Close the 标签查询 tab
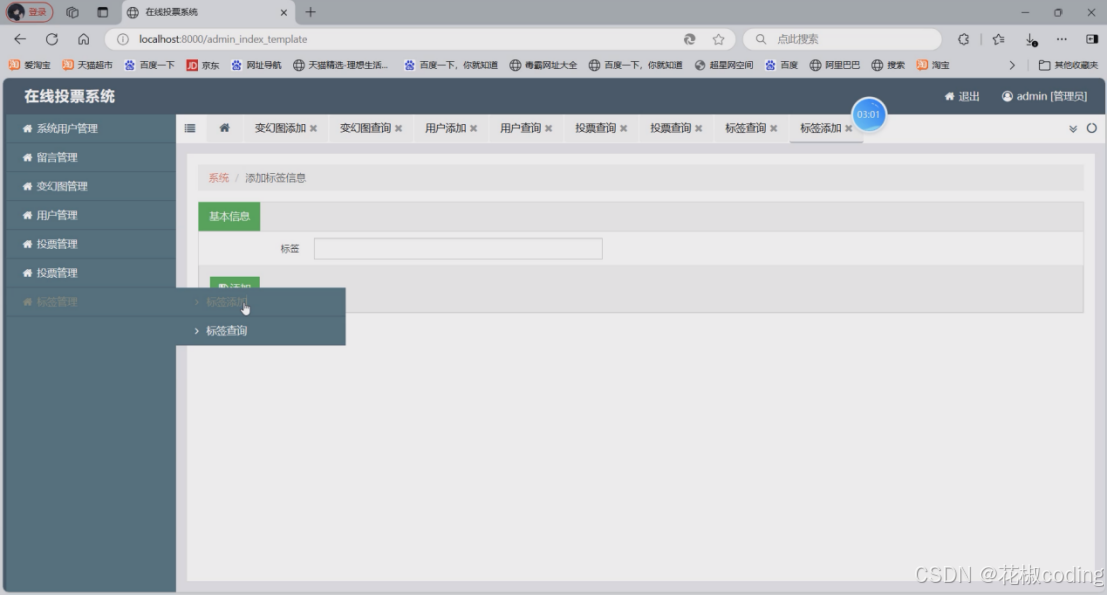The width and height of the screenshot is (1108, 595). pyautogui.click(x=774, y=129)
